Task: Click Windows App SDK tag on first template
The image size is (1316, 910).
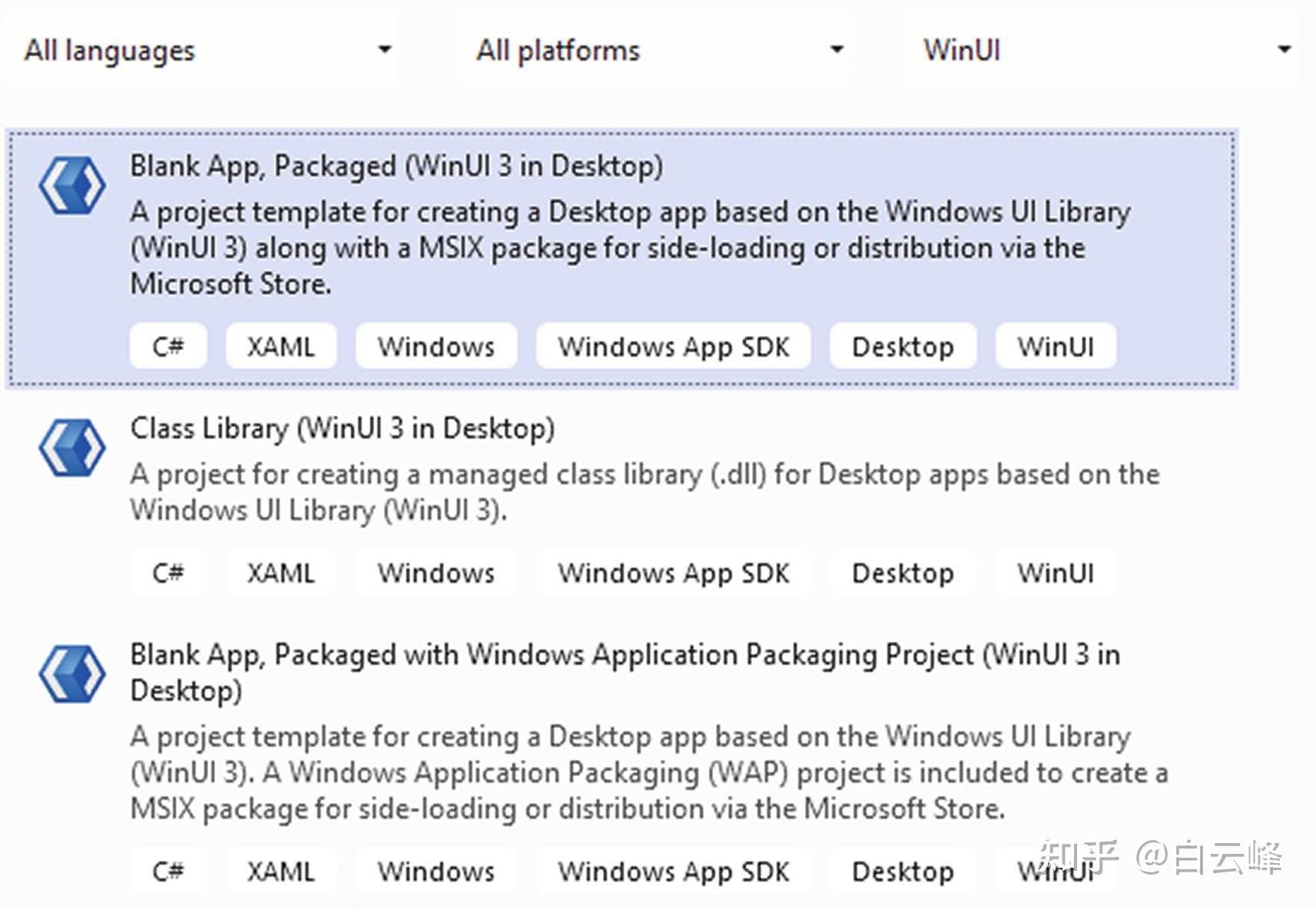Action: [x=673, y=347]
